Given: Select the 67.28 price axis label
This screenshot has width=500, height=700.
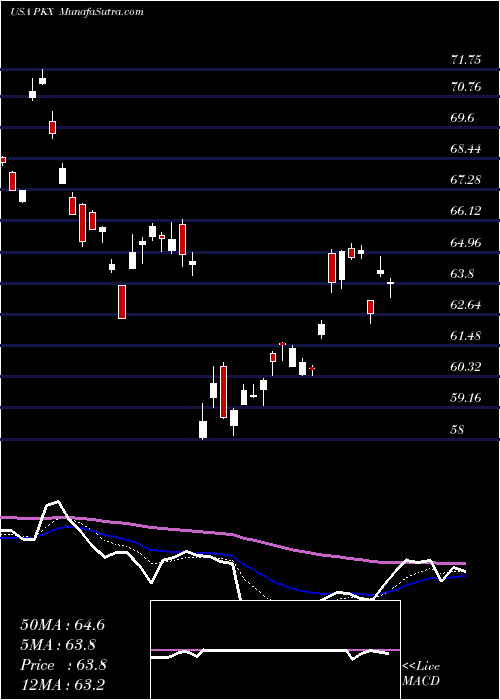Looking at the screenshot, I should (466, 180).
